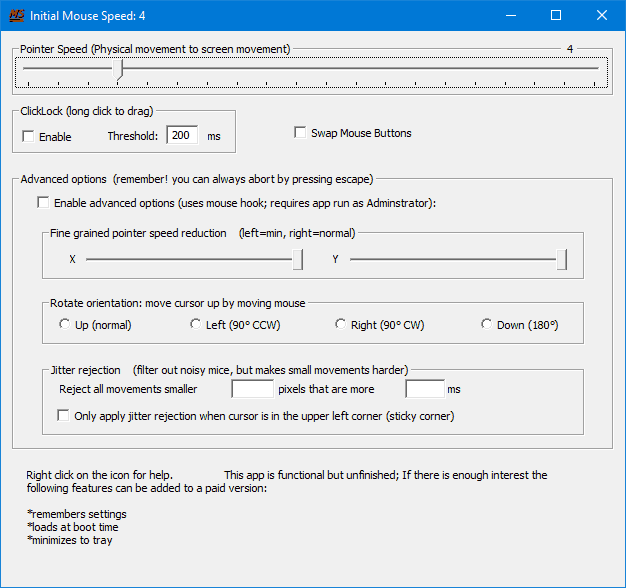
Task: Select Right (90° CW) orientation
Action: (340, 324)
